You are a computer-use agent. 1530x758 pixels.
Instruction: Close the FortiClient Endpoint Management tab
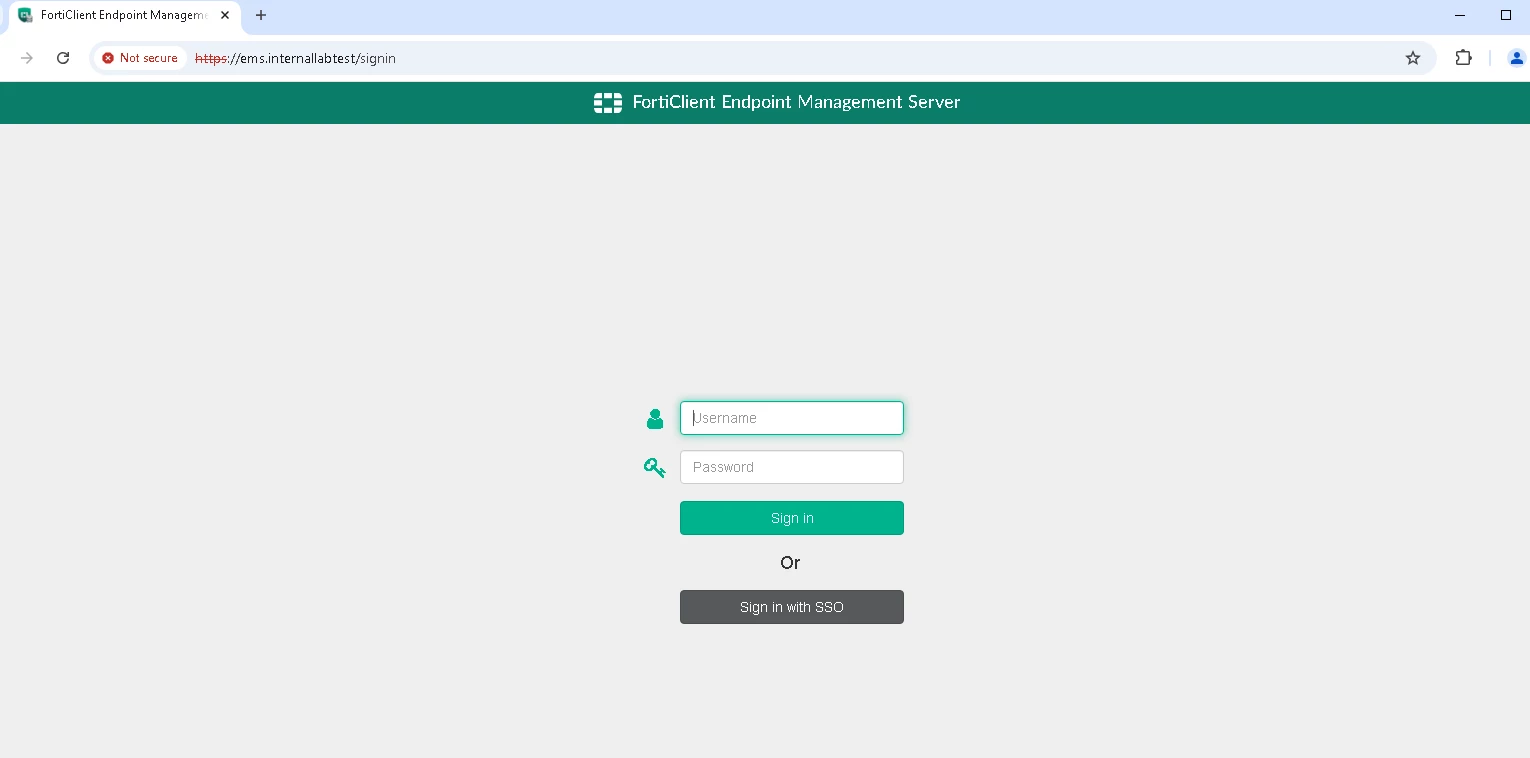(225, 15)
